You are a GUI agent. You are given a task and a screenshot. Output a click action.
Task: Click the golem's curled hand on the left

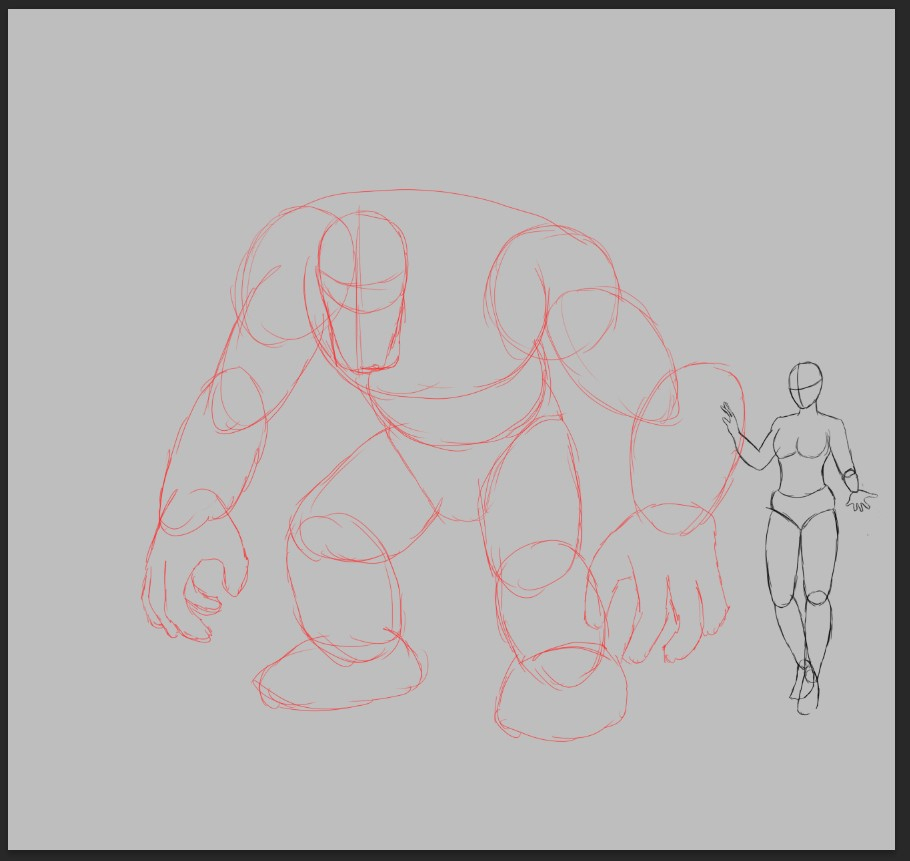coord(195,585)
